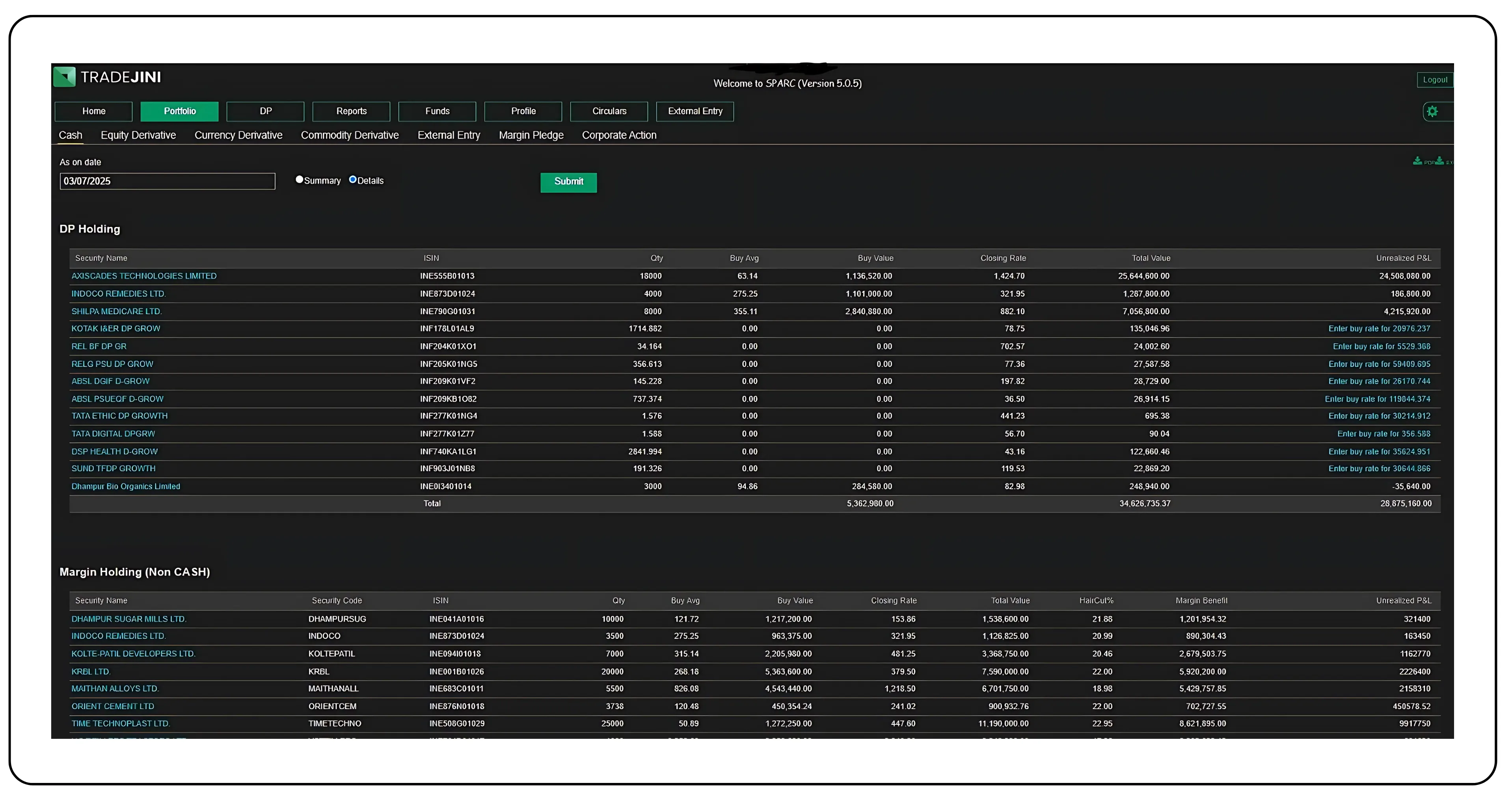Click Enter buy rate for 5529.368
Screen dimensions: 1512x792
(x=1382, y=346)
